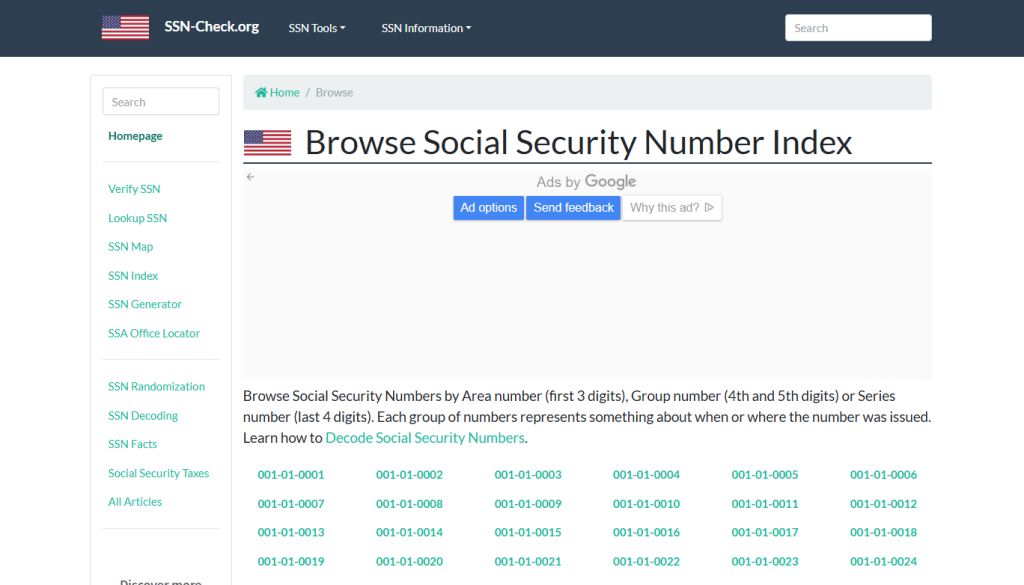This screenshot has height=585, width=1024.
Task: Open the 001-01-0008 entry
Action: 409,504
